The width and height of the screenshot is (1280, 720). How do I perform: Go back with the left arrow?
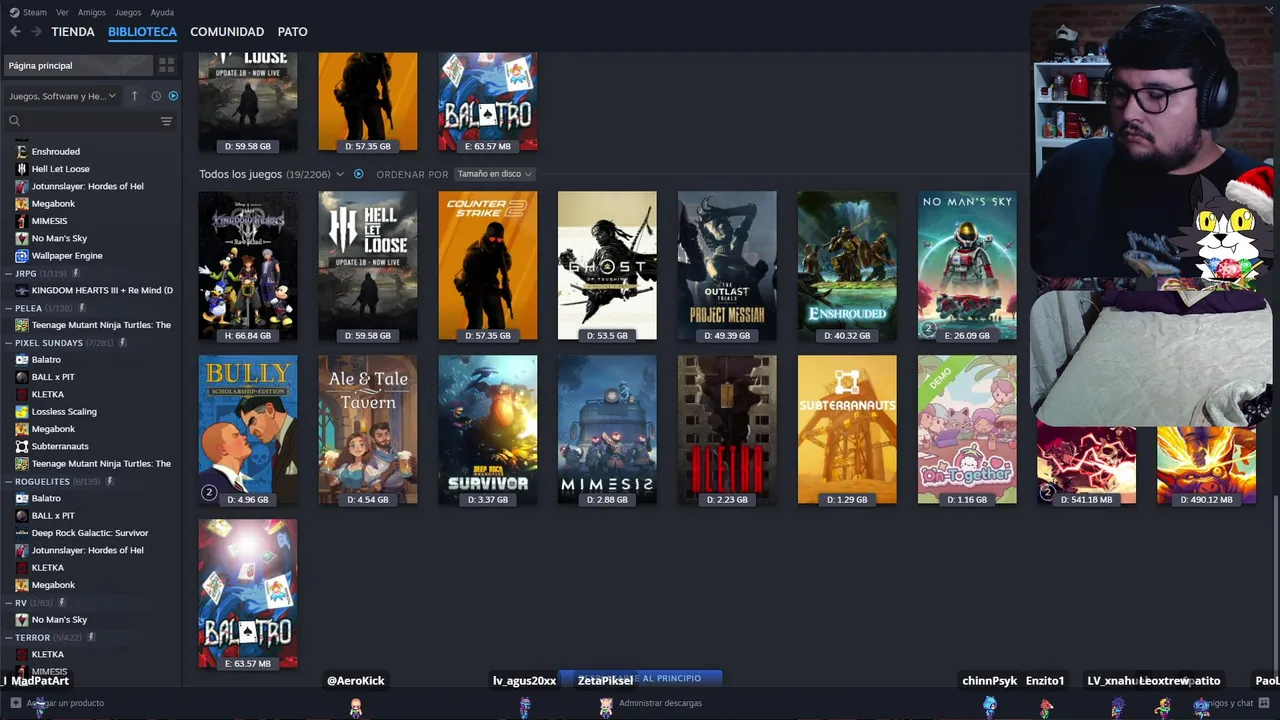(15, 32)
